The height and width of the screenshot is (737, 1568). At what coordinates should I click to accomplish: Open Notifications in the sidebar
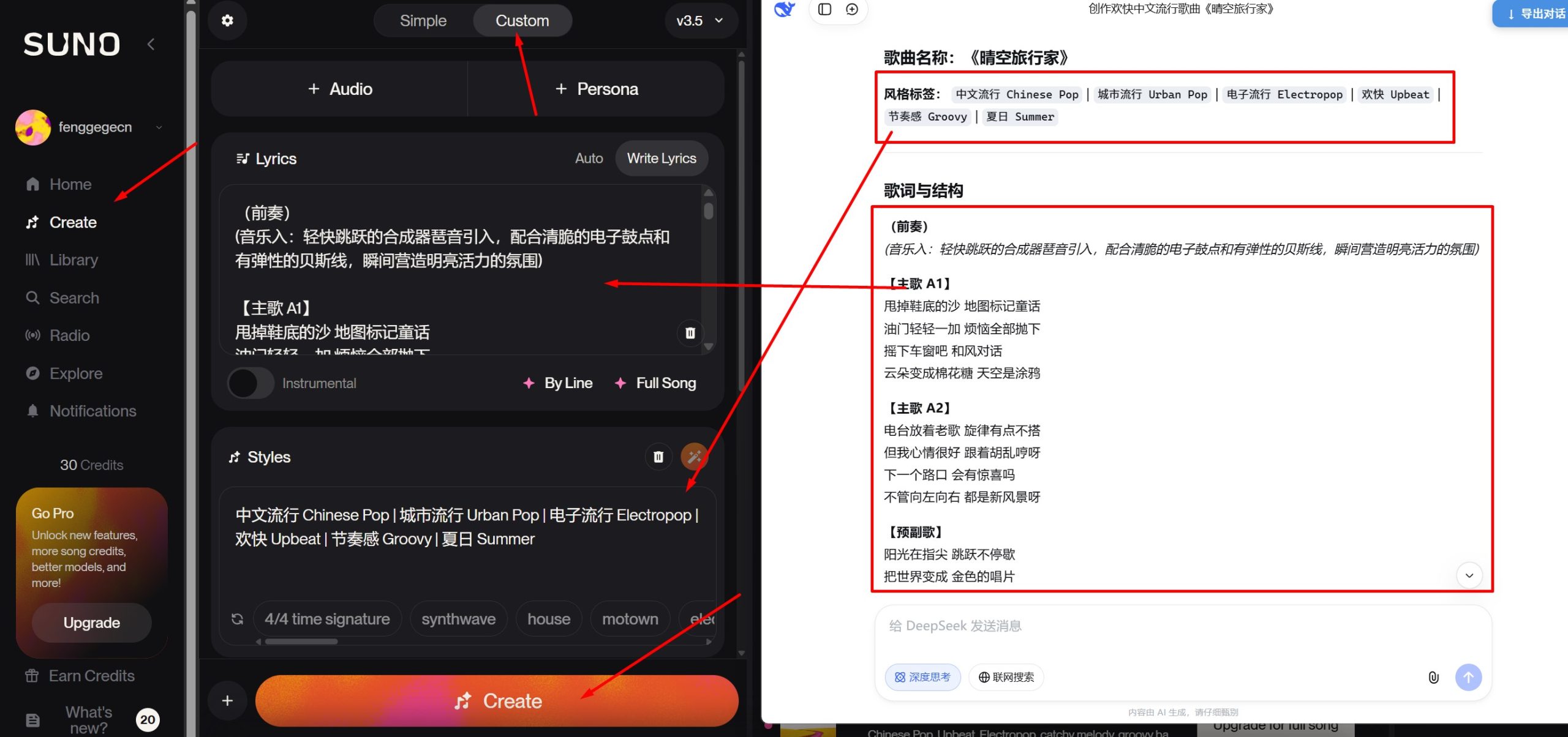click(x=81, y=411)
